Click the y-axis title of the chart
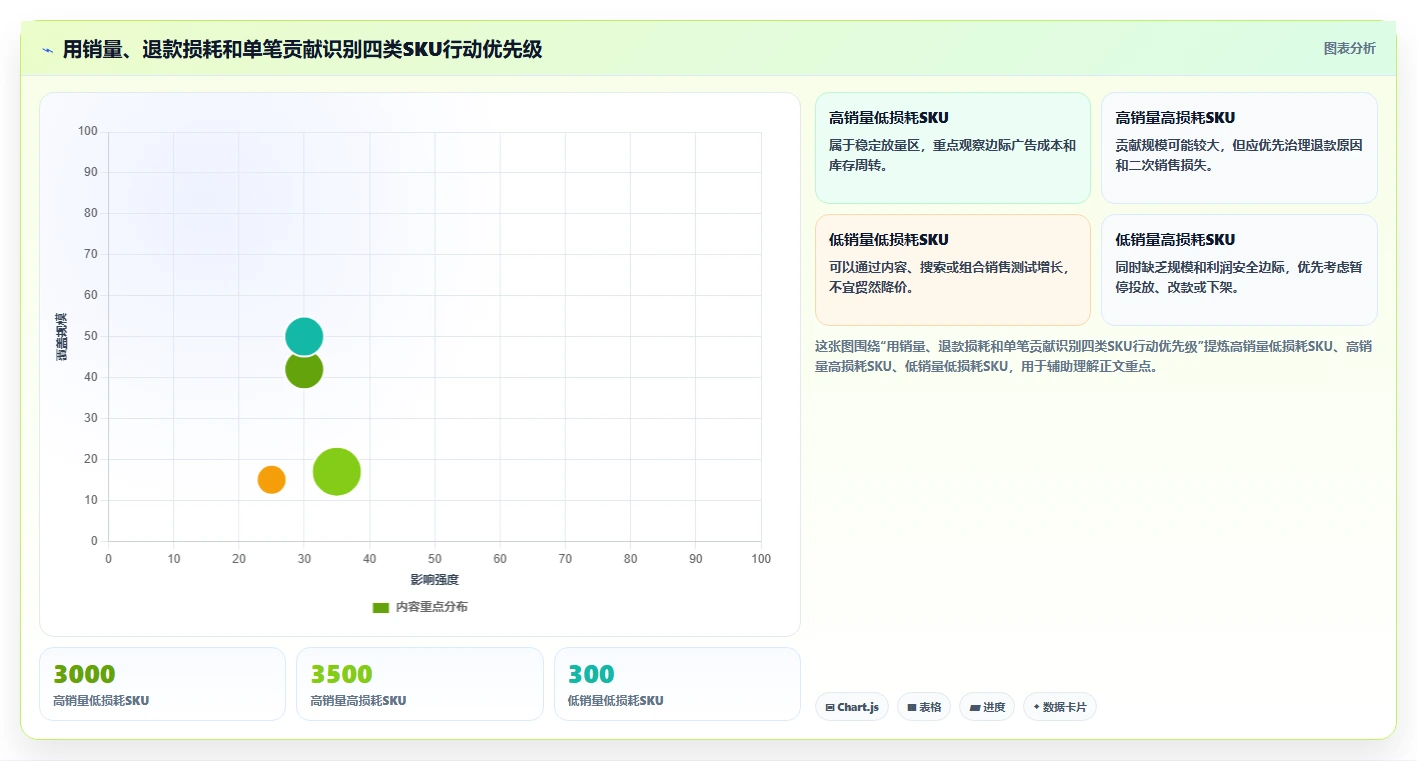The height and width of the screenshot is (761, 1417). [x=62, y=336]
